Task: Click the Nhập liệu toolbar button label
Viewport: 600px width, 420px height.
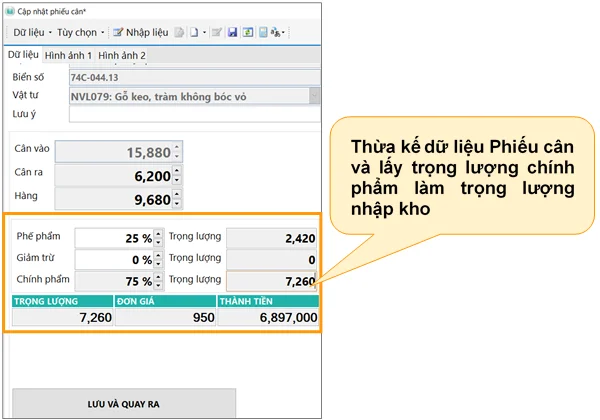Action: [x=146, y=32]
